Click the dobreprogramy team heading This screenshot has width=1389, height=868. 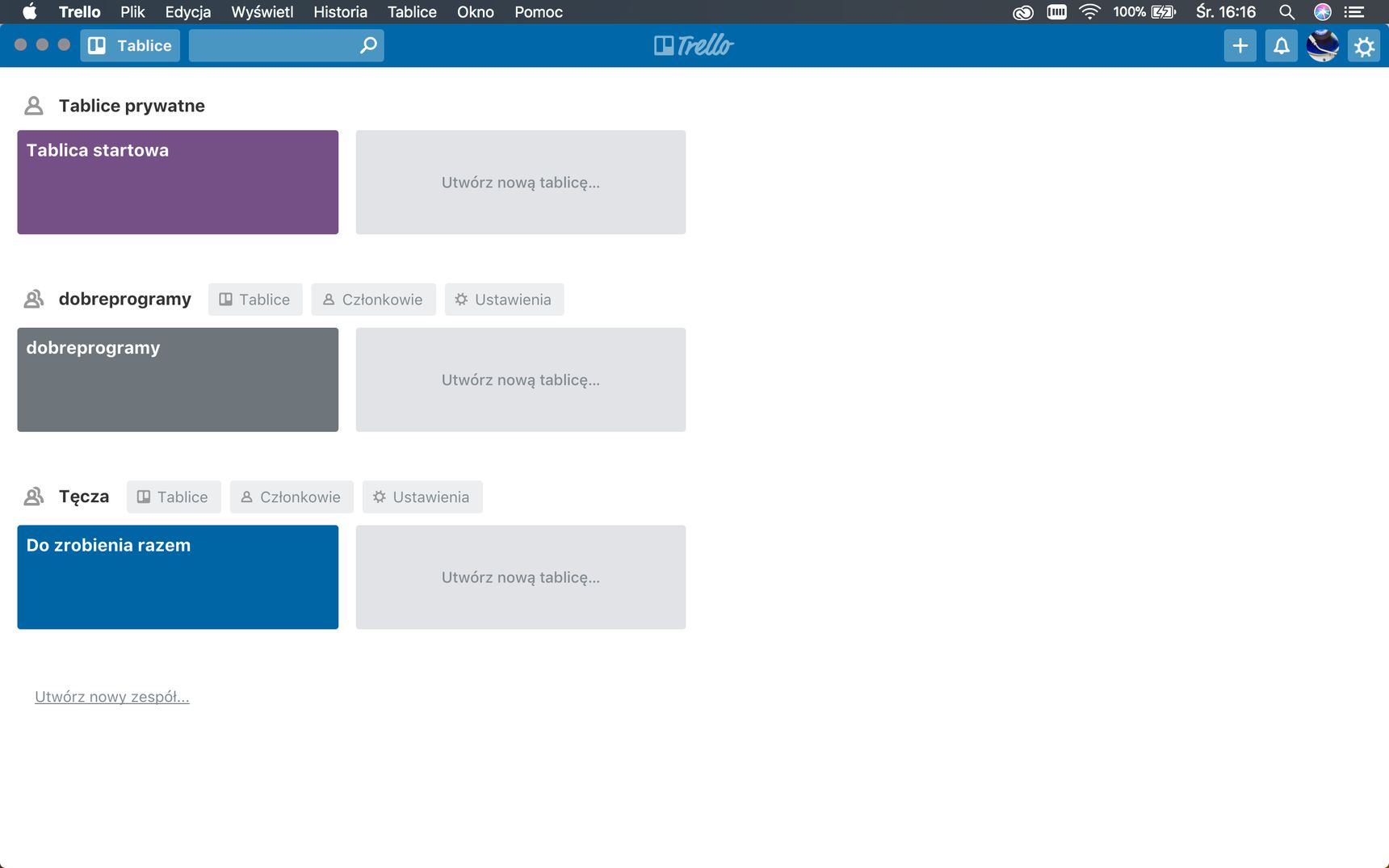125,299
